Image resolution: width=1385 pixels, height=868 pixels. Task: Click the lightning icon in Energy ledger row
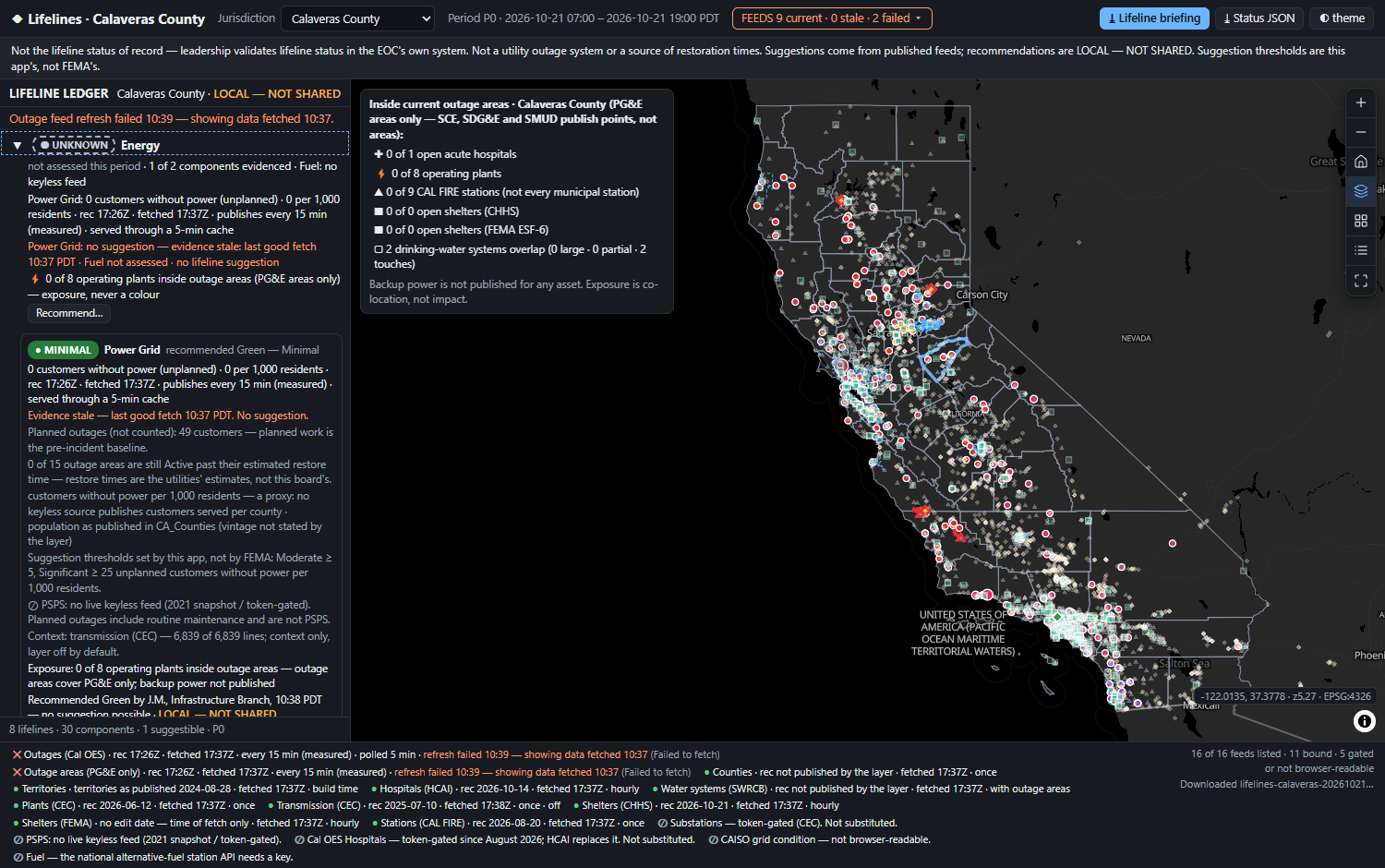pos(35,279)
